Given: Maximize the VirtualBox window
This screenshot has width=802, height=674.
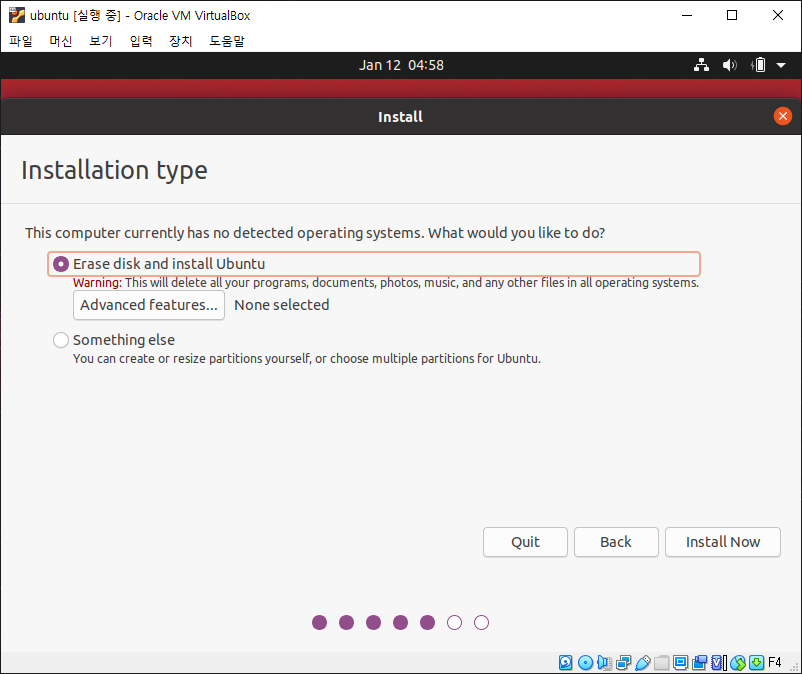Looking at the screenshot, I should pos(732,15).
